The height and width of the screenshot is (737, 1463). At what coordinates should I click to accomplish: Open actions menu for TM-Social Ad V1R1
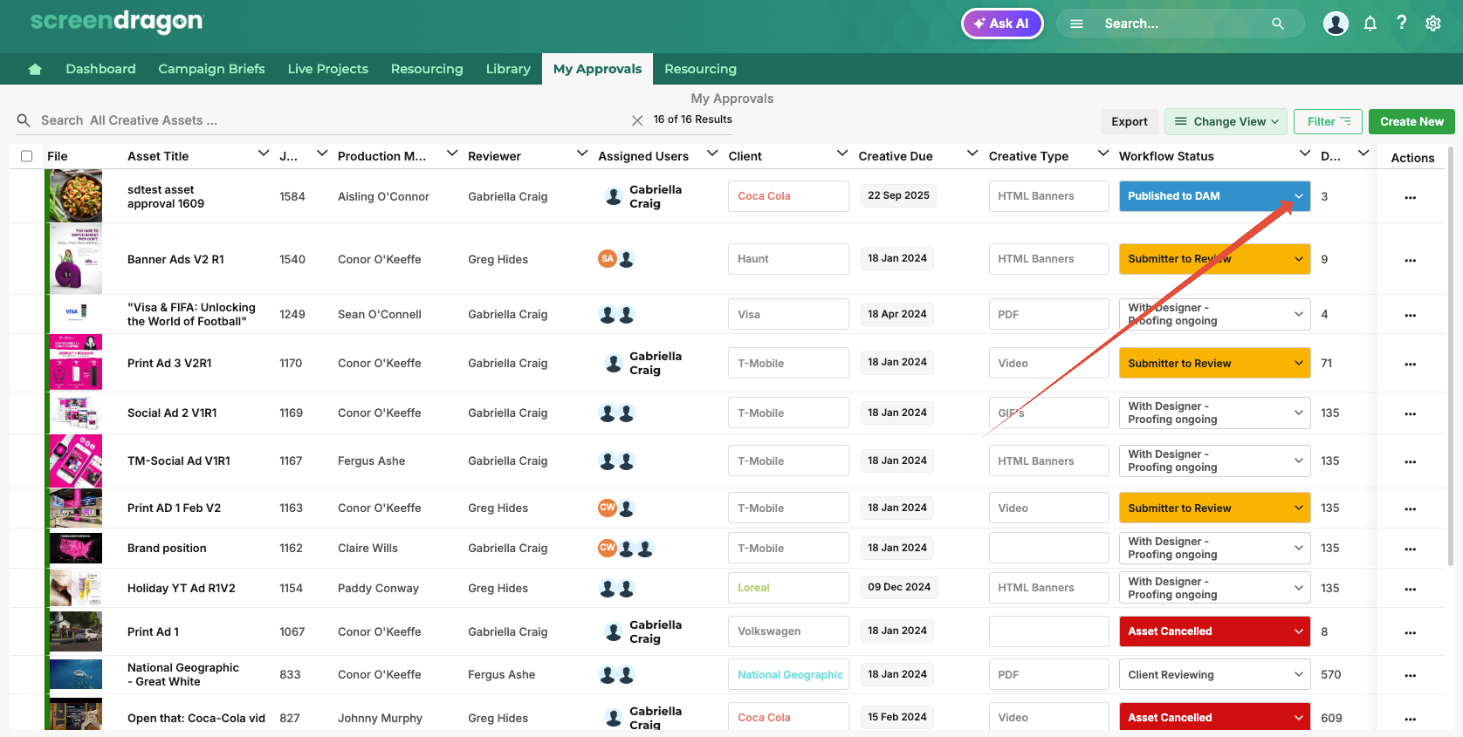pos(1410,462)
